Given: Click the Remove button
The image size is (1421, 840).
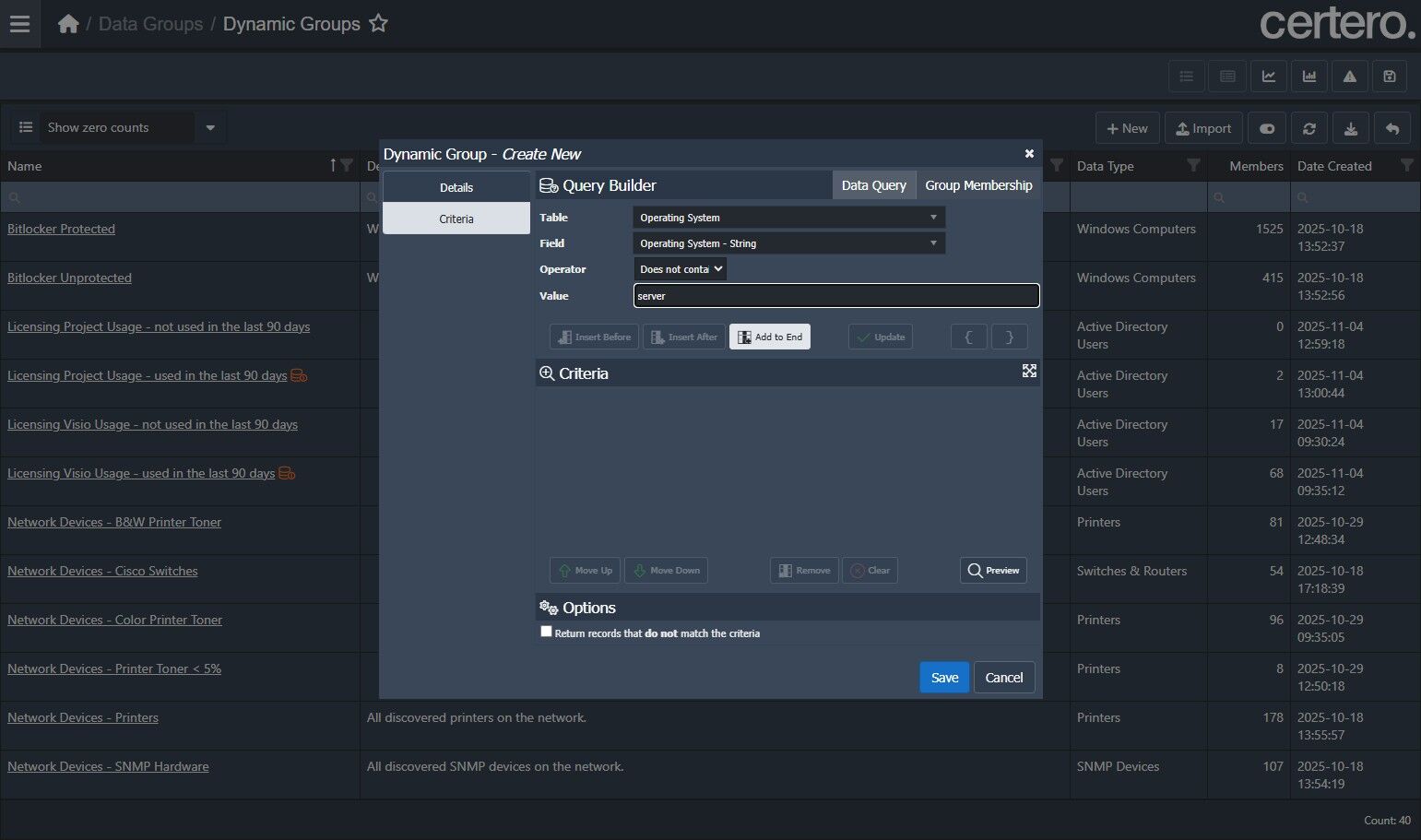Looking at the screenshot, I should [804, 570].
